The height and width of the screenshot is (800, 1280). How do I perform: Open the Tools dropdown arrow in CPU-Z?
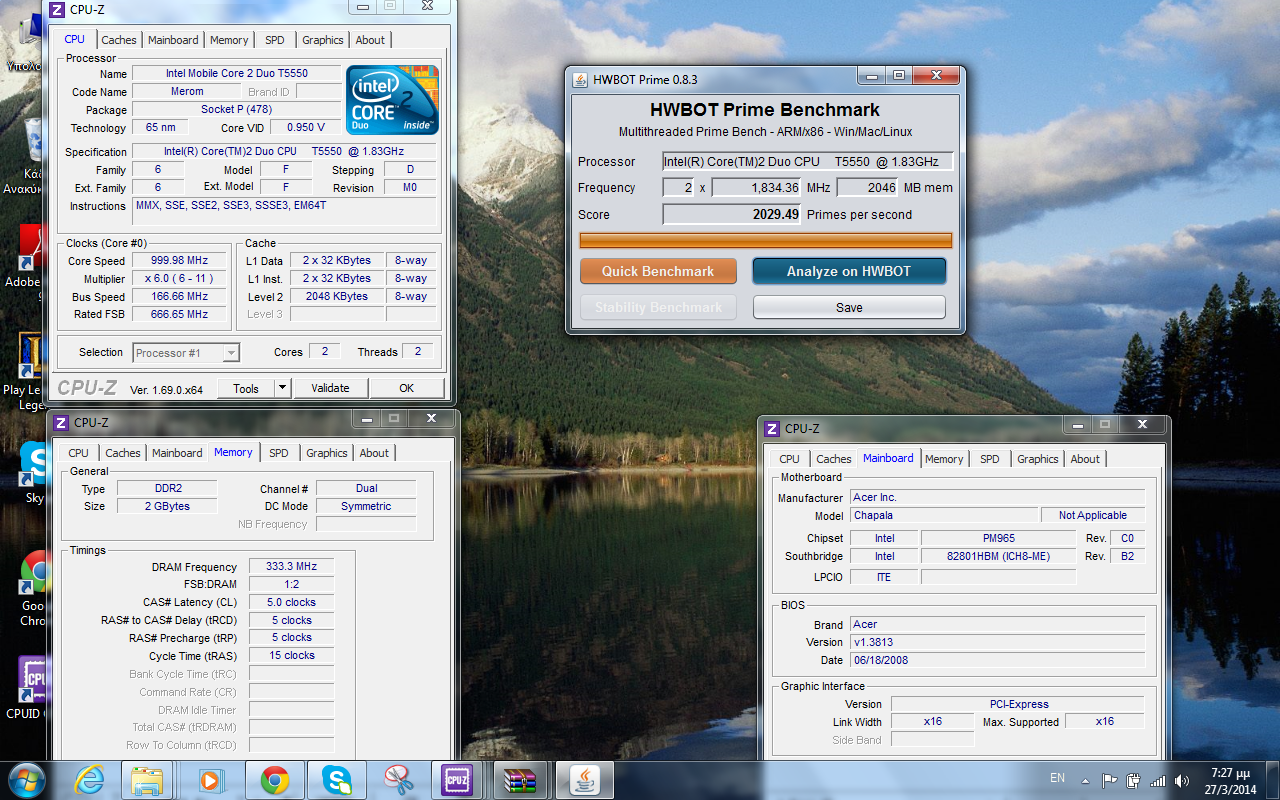coord(282,388)
